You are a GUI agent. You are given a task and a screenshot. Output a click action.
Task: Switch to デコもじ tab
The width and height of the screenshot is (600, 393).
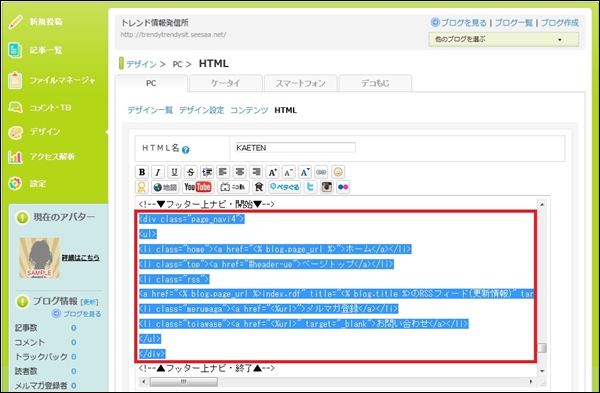click(375, 83)
